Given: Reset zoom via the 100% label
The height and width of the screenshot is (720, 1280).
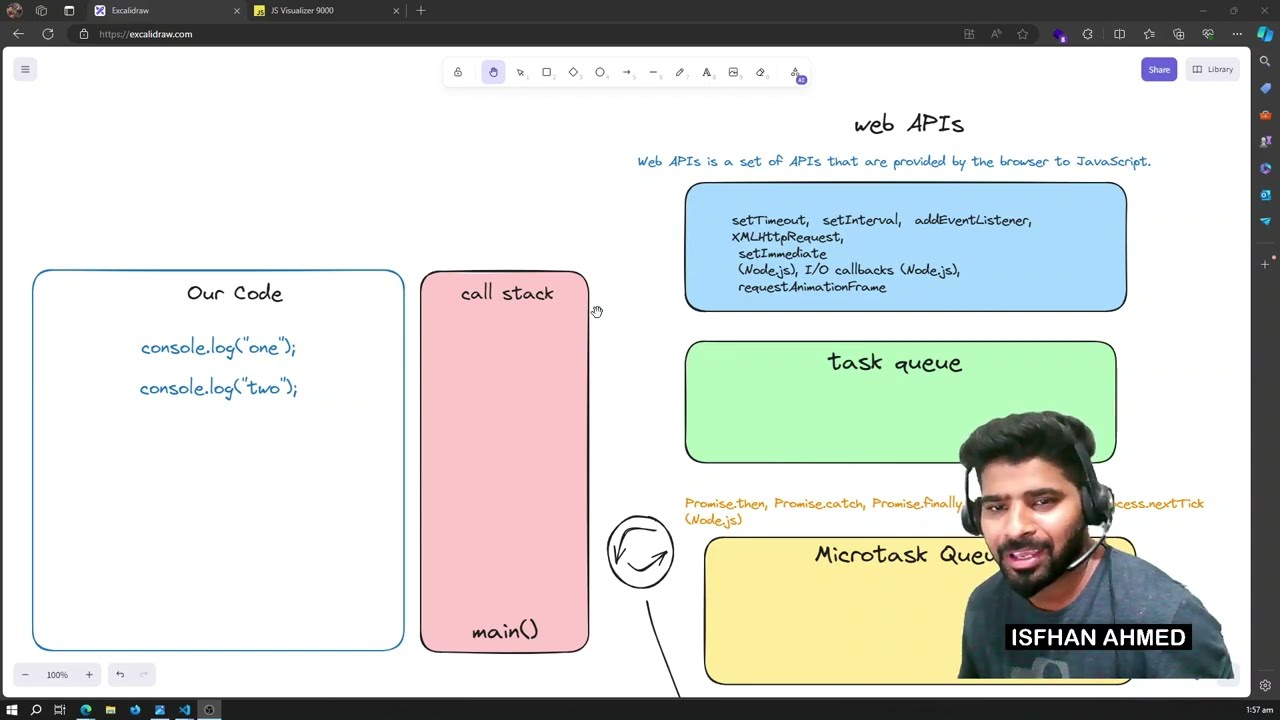Looking at the screenshot, I should (x=57, y=675).
